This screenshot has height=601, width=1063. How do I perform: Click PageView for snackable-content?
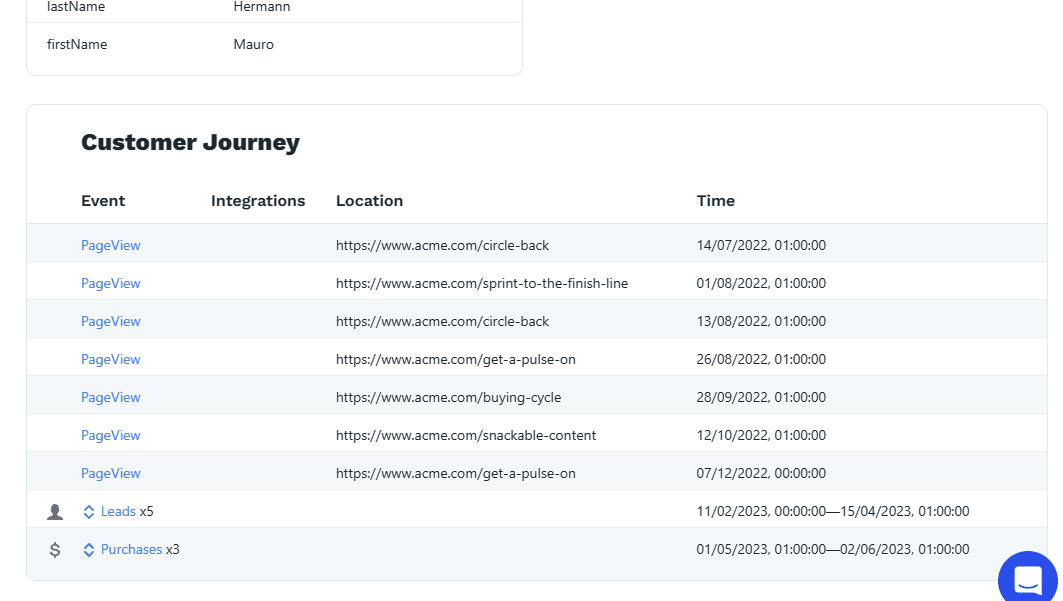[110, 435]
